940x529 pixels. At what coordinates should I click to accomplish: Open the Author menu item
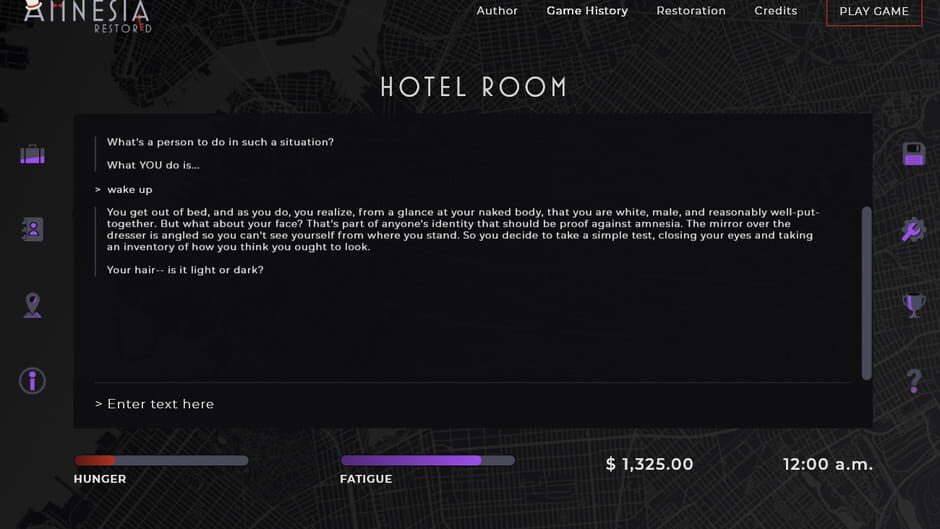(497, 11)
